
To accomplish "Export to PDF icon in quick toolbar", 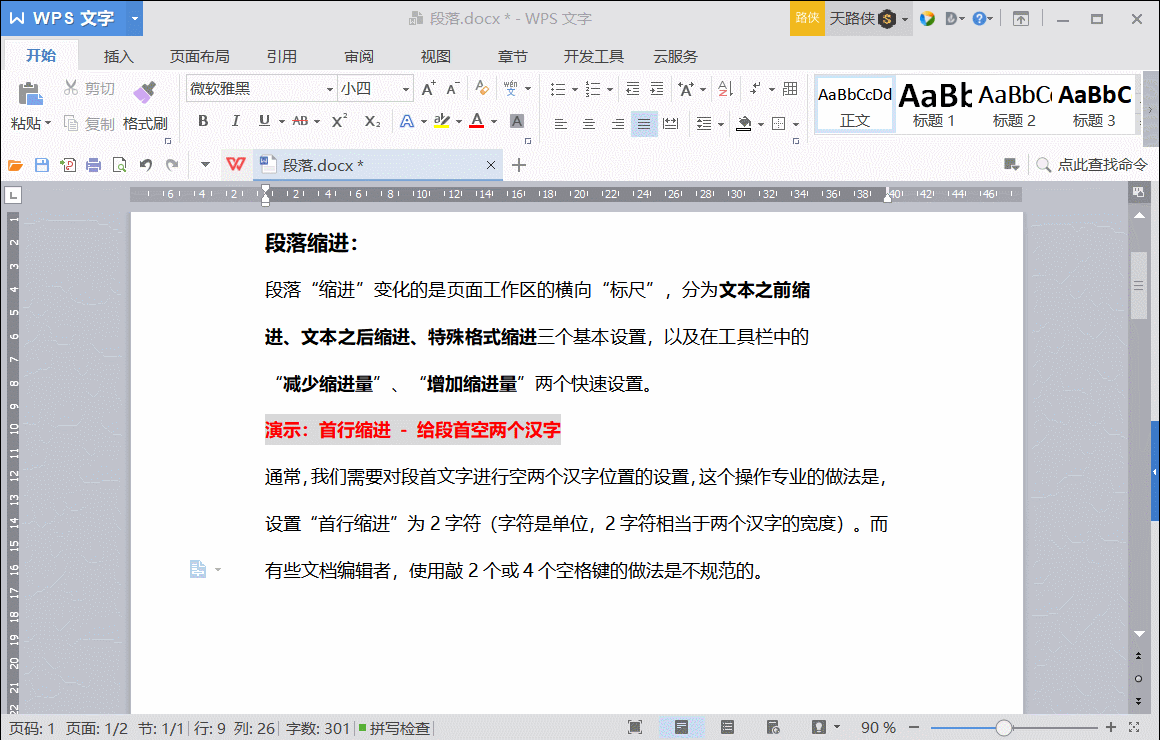I will pos(68,165).
